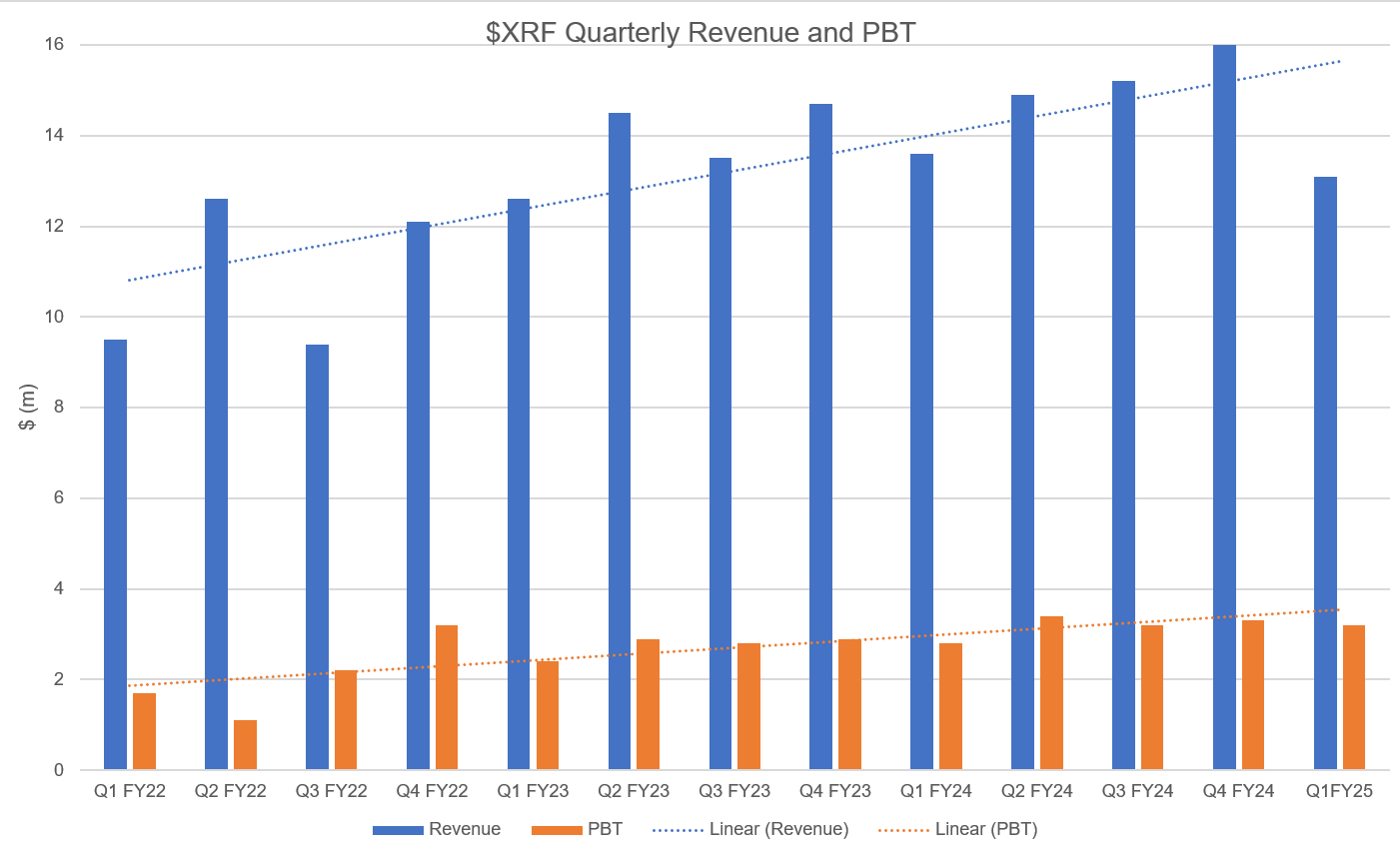Click the Q4 FY23 axis label

click(x=835, y=791)
